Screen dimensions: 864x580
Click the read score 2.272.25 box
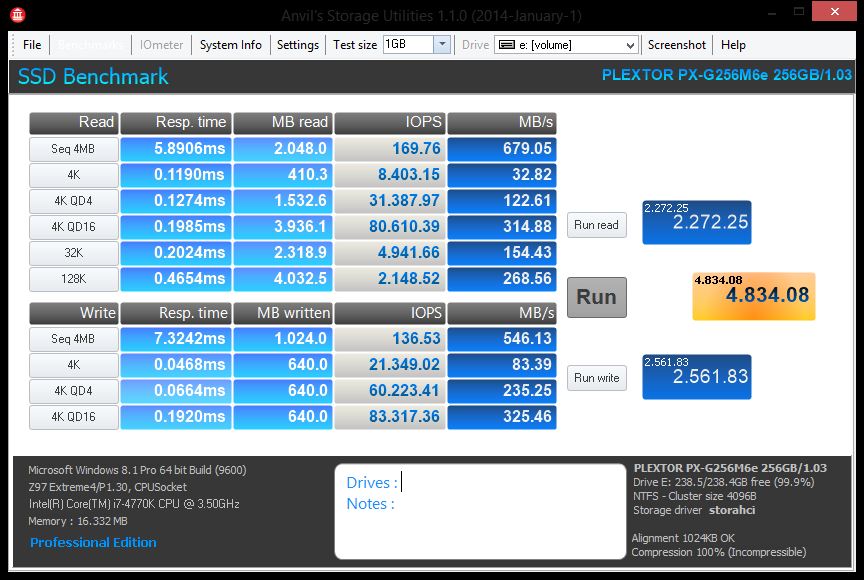(696, 222)
